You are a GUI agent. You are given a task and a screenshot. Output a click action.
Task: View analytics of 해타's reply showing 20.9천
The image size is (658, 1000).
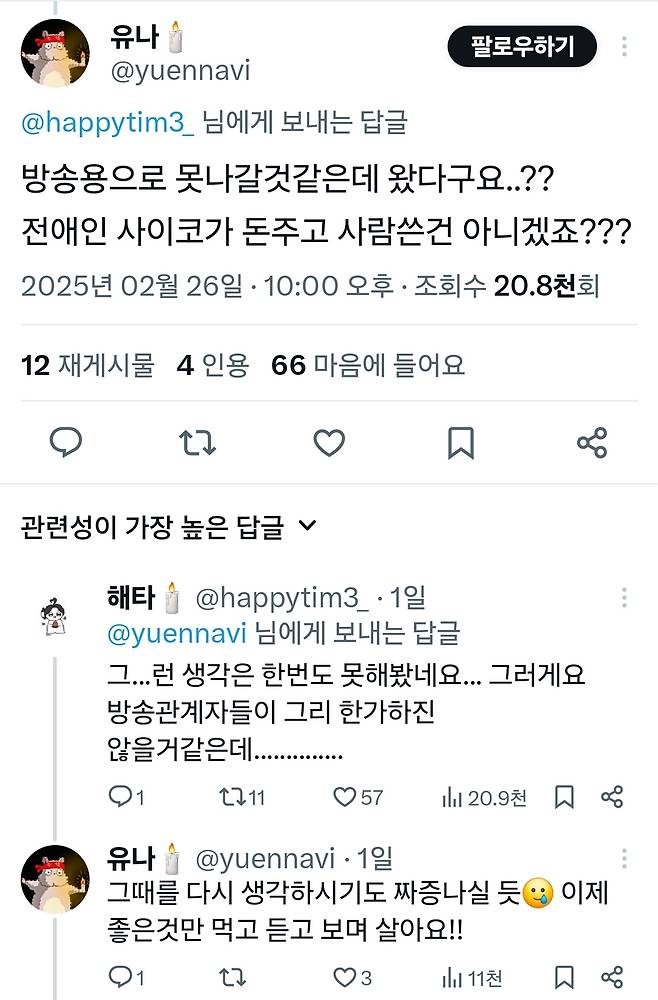click(x=484, y=797)
